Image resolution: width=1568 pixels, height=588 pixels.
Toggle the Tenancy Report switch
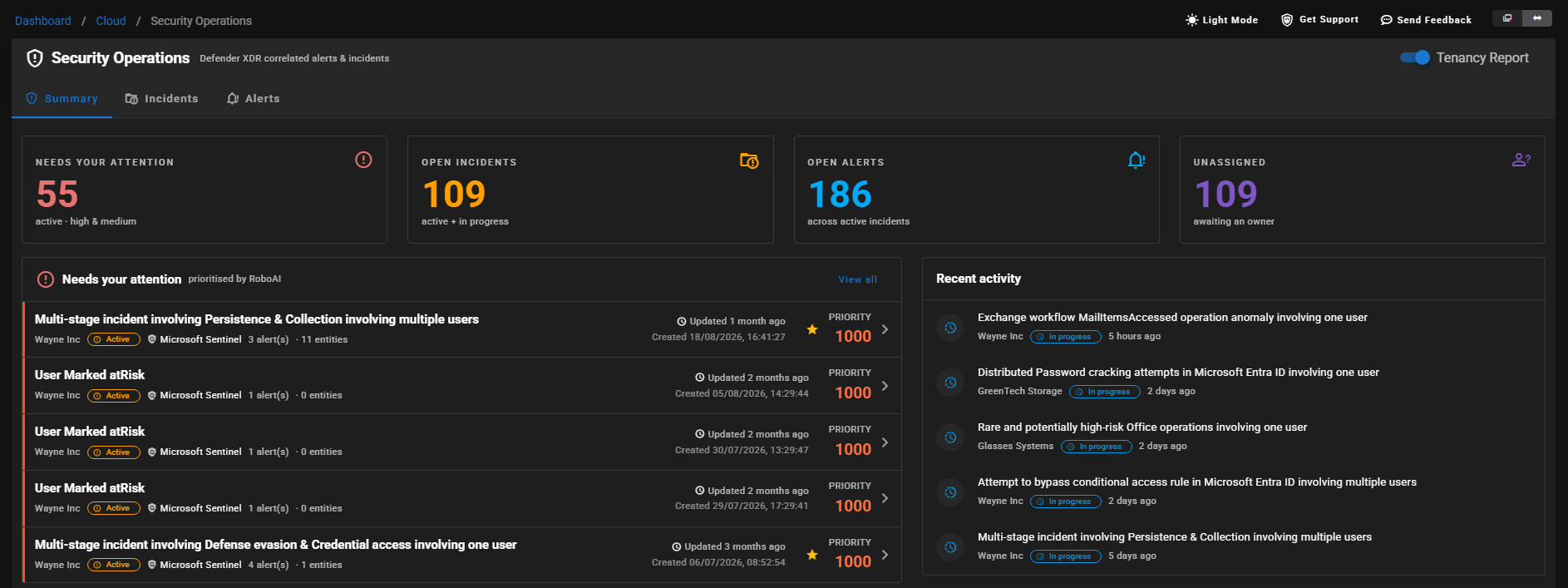point(1414,57)
